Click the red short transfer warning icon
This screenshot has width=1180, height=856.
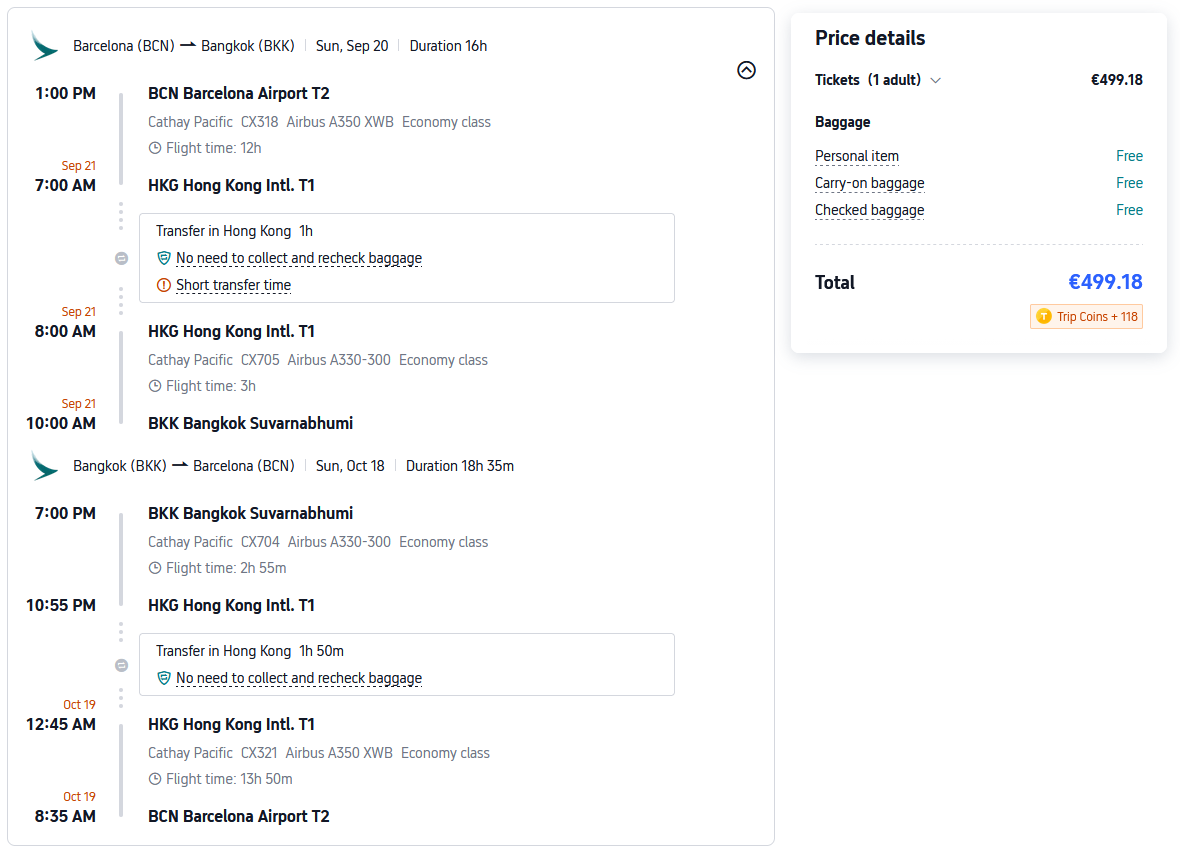pyautogui.click(x=164, y=285)
